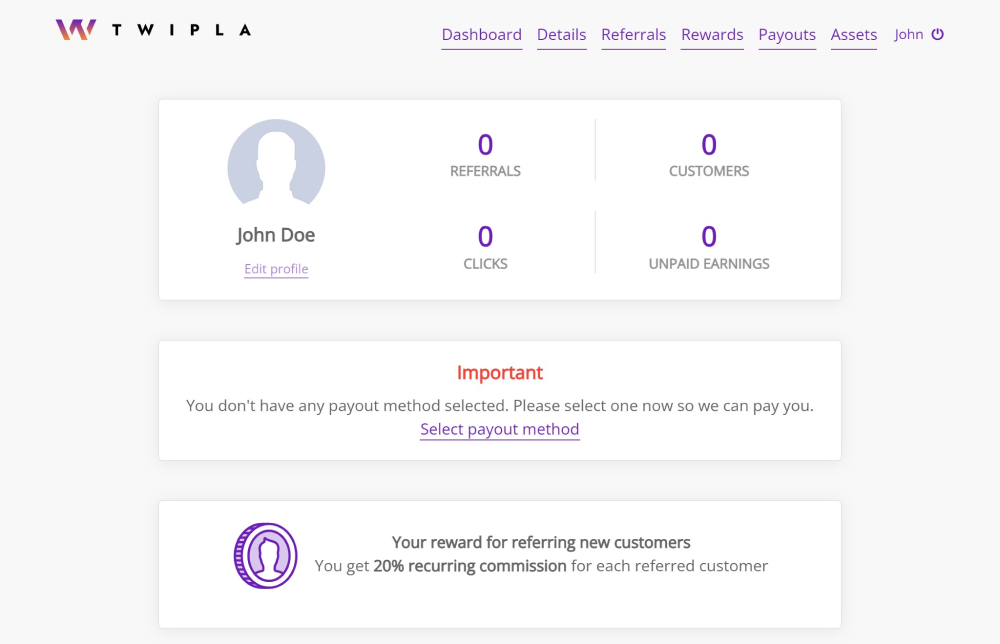Click the Referrals count statistic

485,146
